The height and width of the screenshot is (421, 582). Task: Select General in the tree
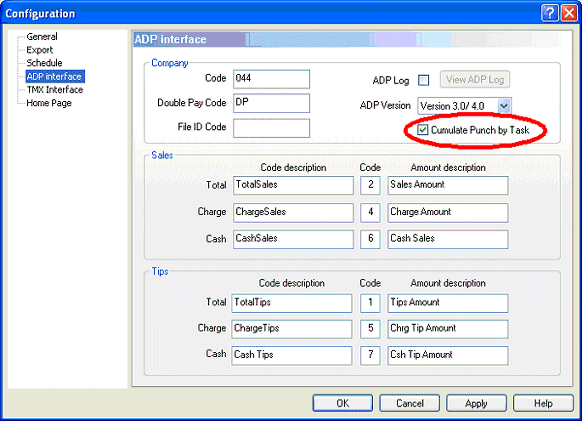point(42,37)
